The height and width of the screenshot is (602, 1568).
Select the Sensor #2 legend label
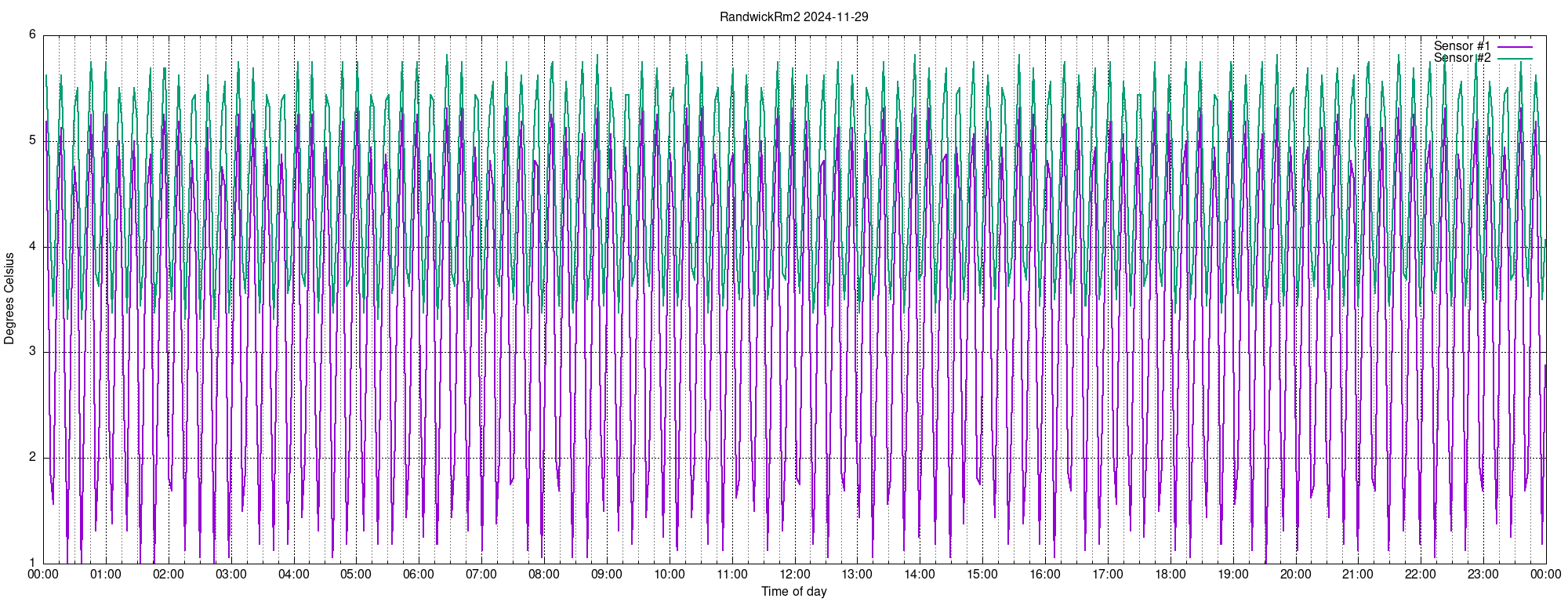(x=1462, y=58)
